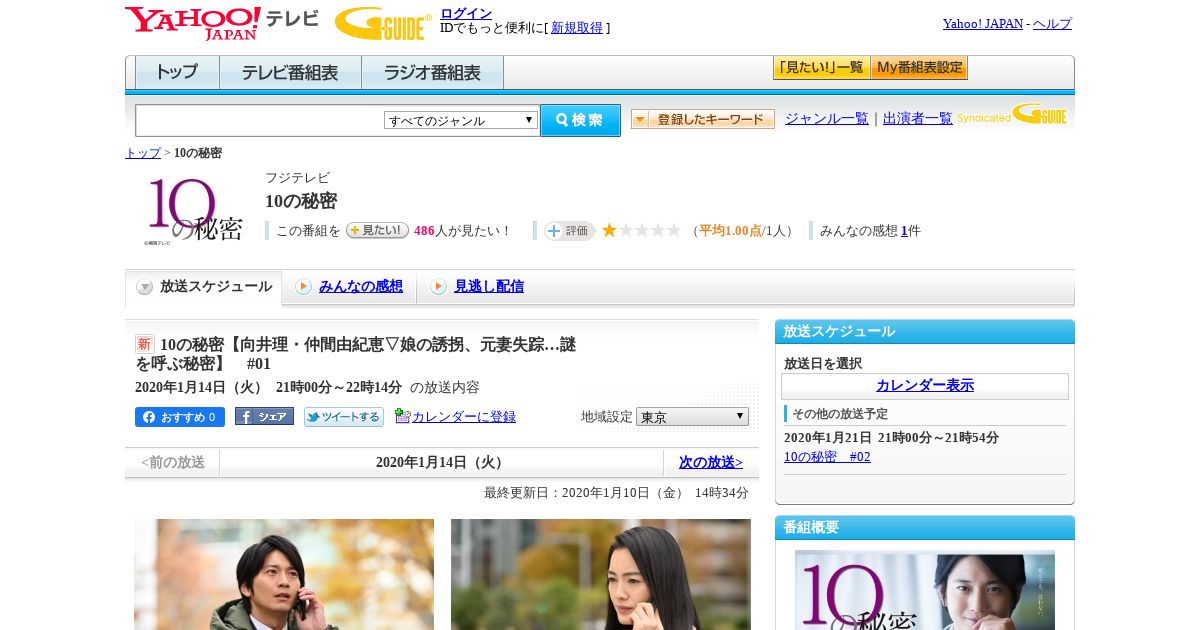
Task: Select the みんなの感想 tab
Action: click(361, 287)
